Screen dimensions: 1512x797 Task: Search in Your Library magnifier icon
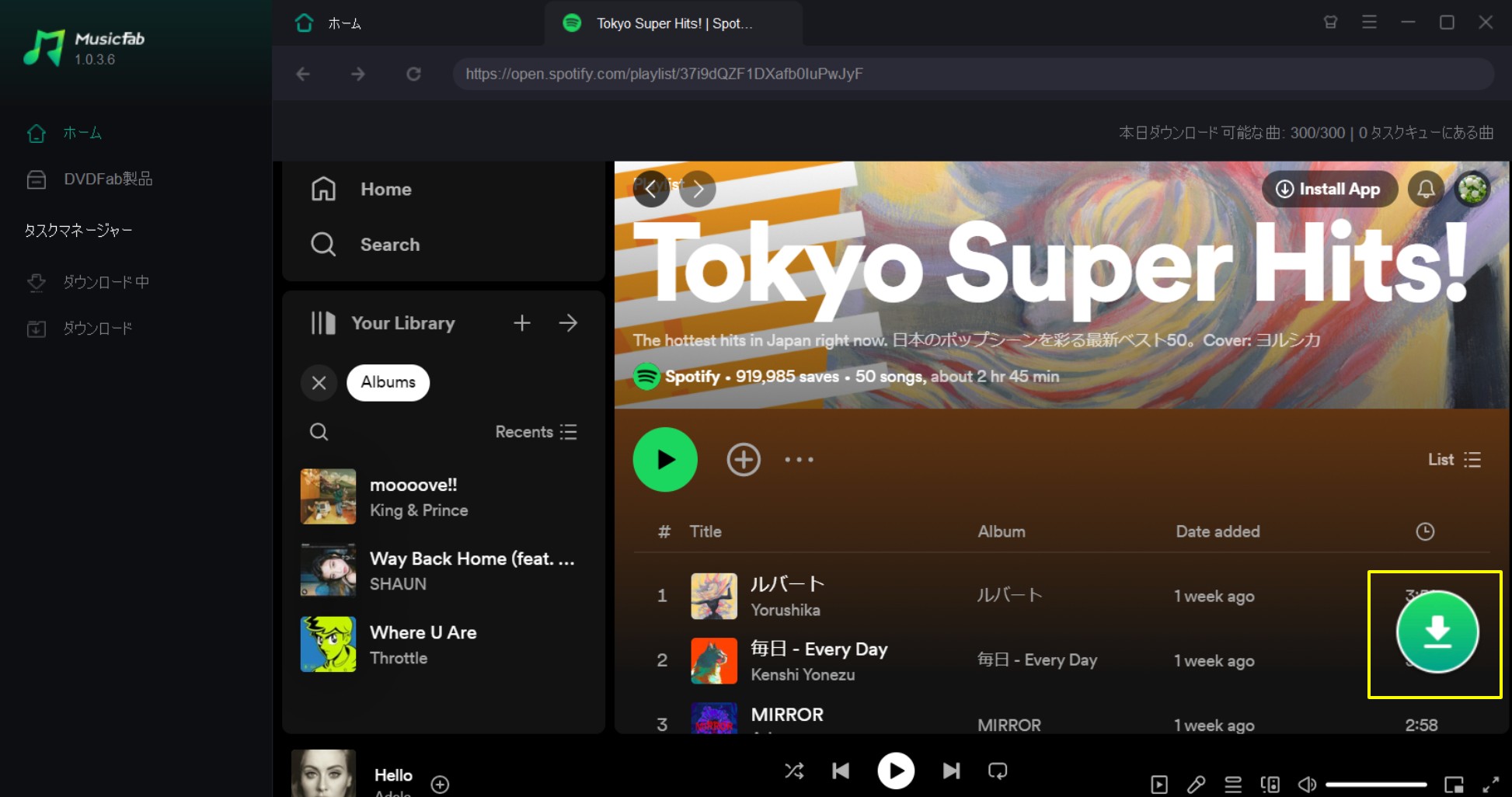click(319, 432)
